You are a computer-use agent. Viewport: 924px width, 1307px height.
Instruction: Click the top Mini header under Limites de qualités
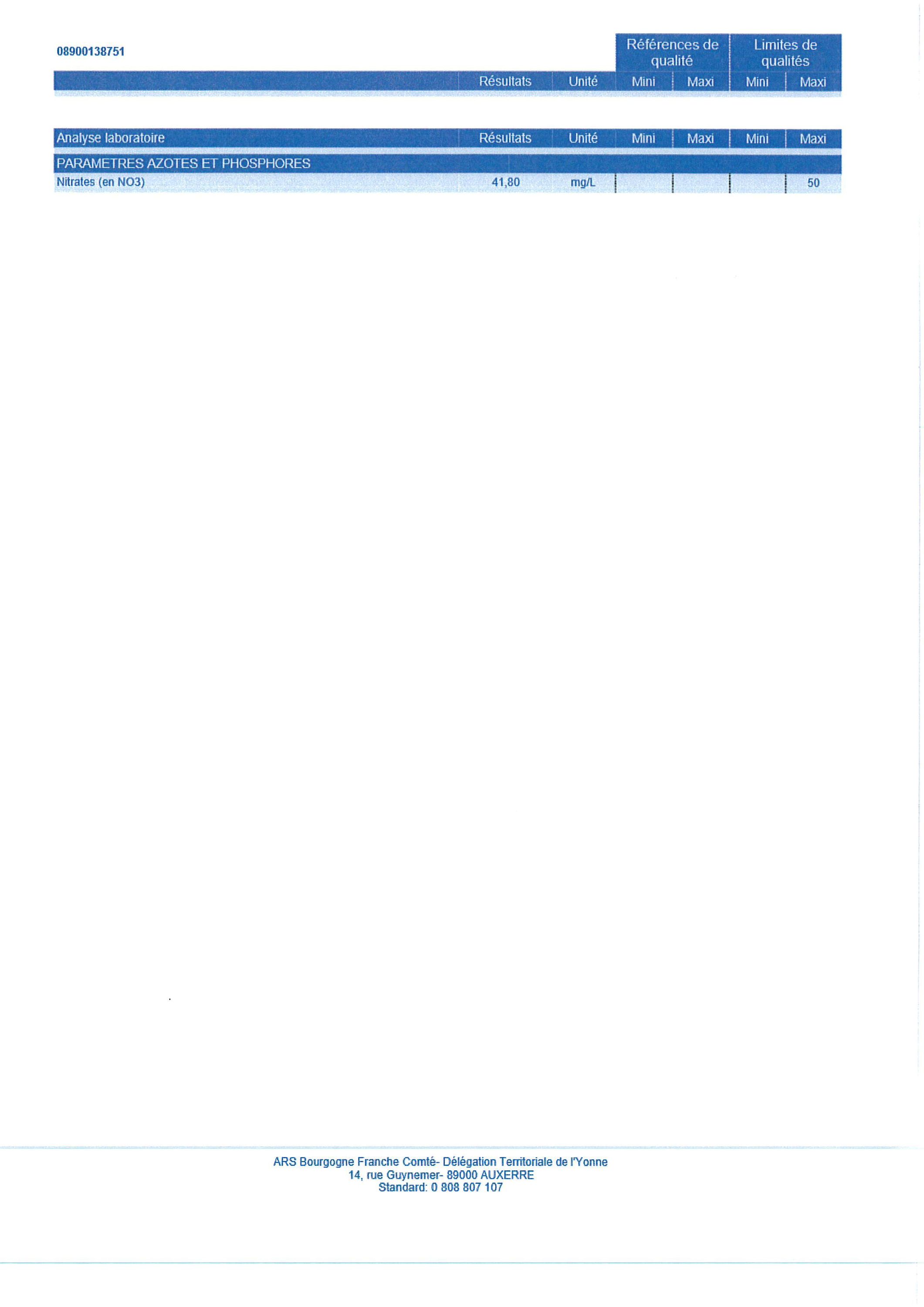[x=757, y=82]
